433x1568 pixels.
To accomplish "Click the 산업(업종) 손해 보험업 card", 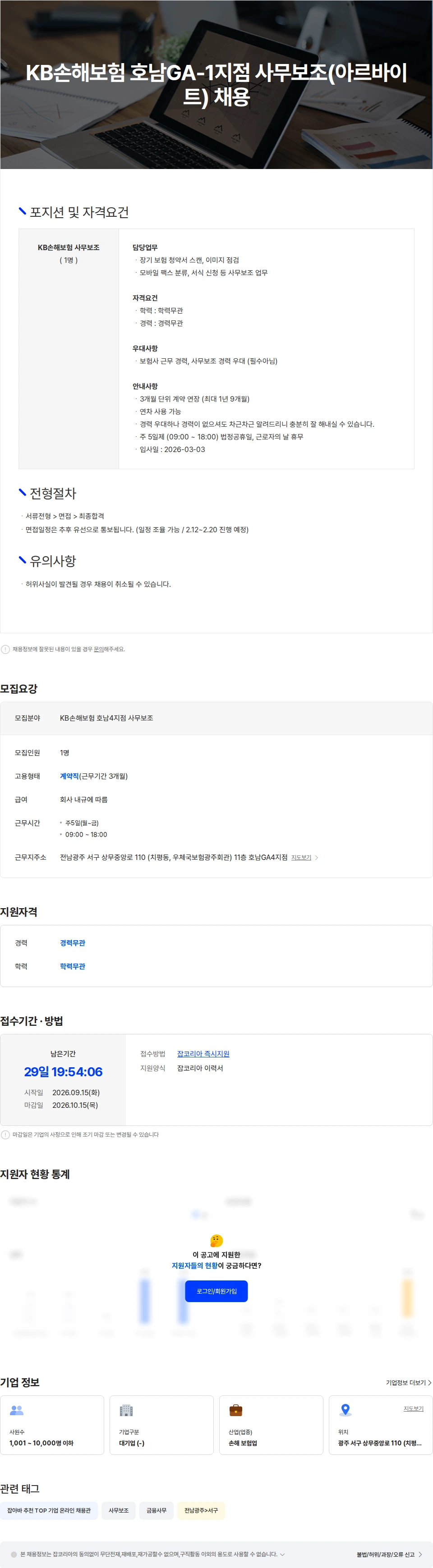I will pyautogui.click(x=271, y=1425).
